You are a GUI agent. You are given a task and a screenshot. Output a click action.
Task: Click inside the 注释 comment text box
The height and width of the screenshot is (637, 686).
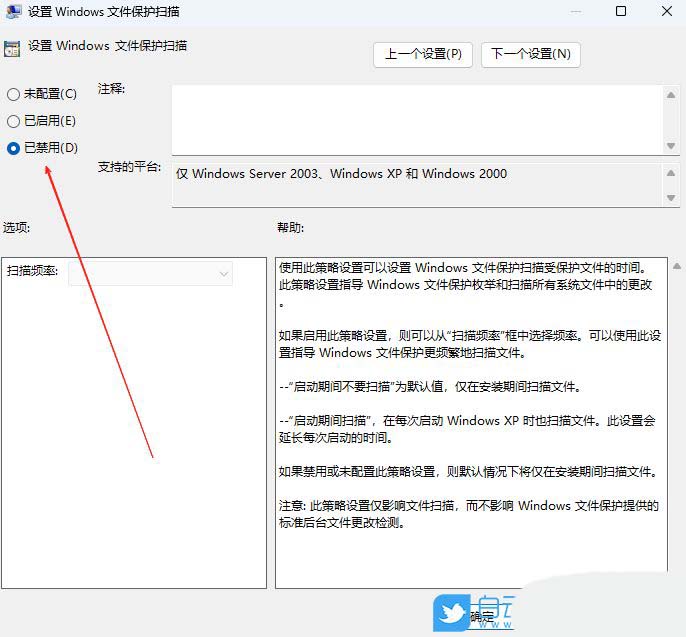(x=417, y=120)
